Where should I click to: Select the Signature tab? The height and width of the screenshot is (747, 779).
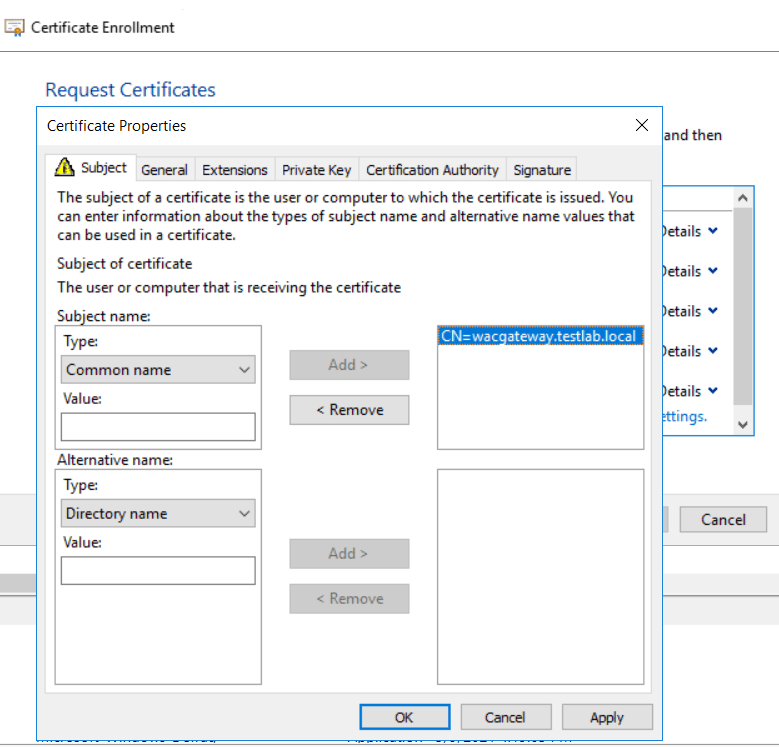point(542,170)
